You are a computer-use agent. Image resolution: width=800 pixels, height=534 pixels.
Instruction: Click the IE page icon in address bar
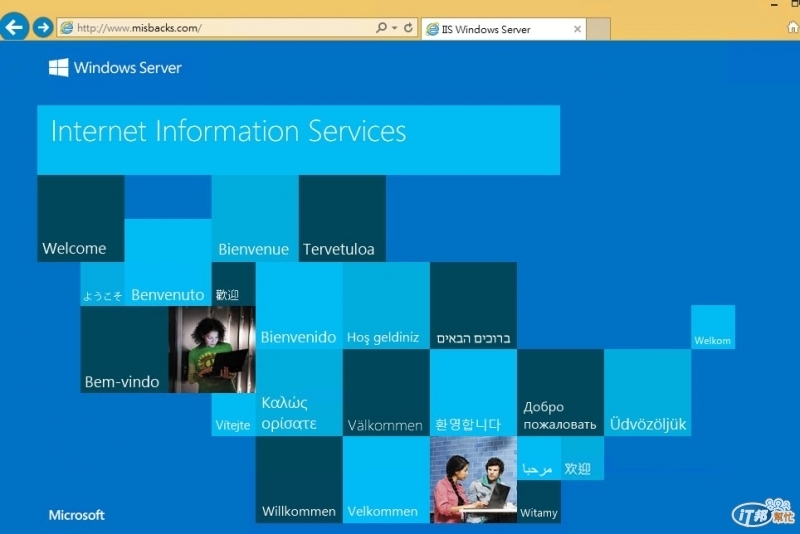[x=67, y=28]
